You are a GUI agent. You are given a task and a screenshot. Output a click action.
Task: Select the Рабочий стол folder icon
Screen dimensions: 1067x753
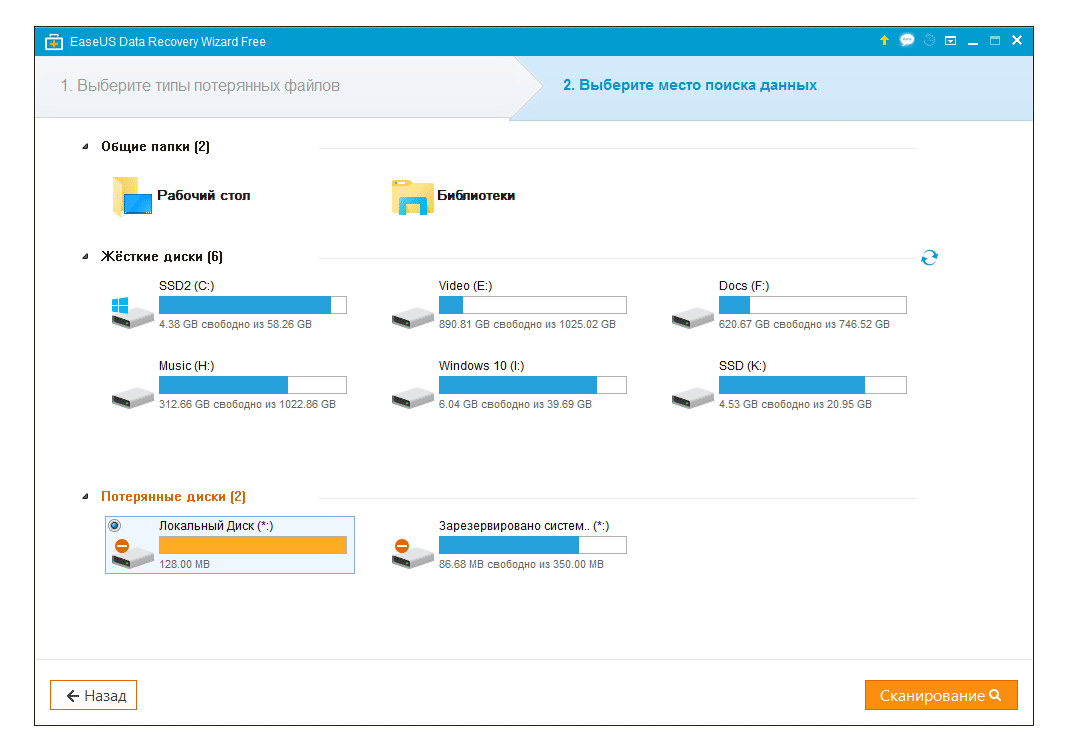tap(132, 197)
